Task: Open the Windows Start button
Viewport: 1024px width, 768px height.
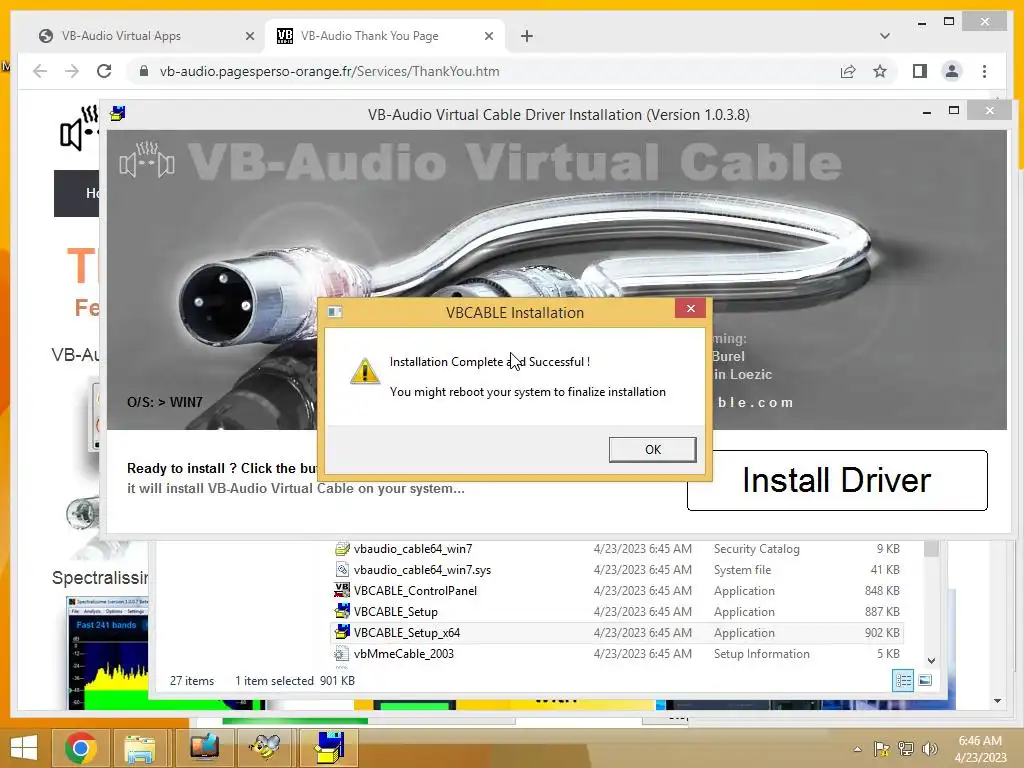Action: pyautogui.click(x=24, y=748)
